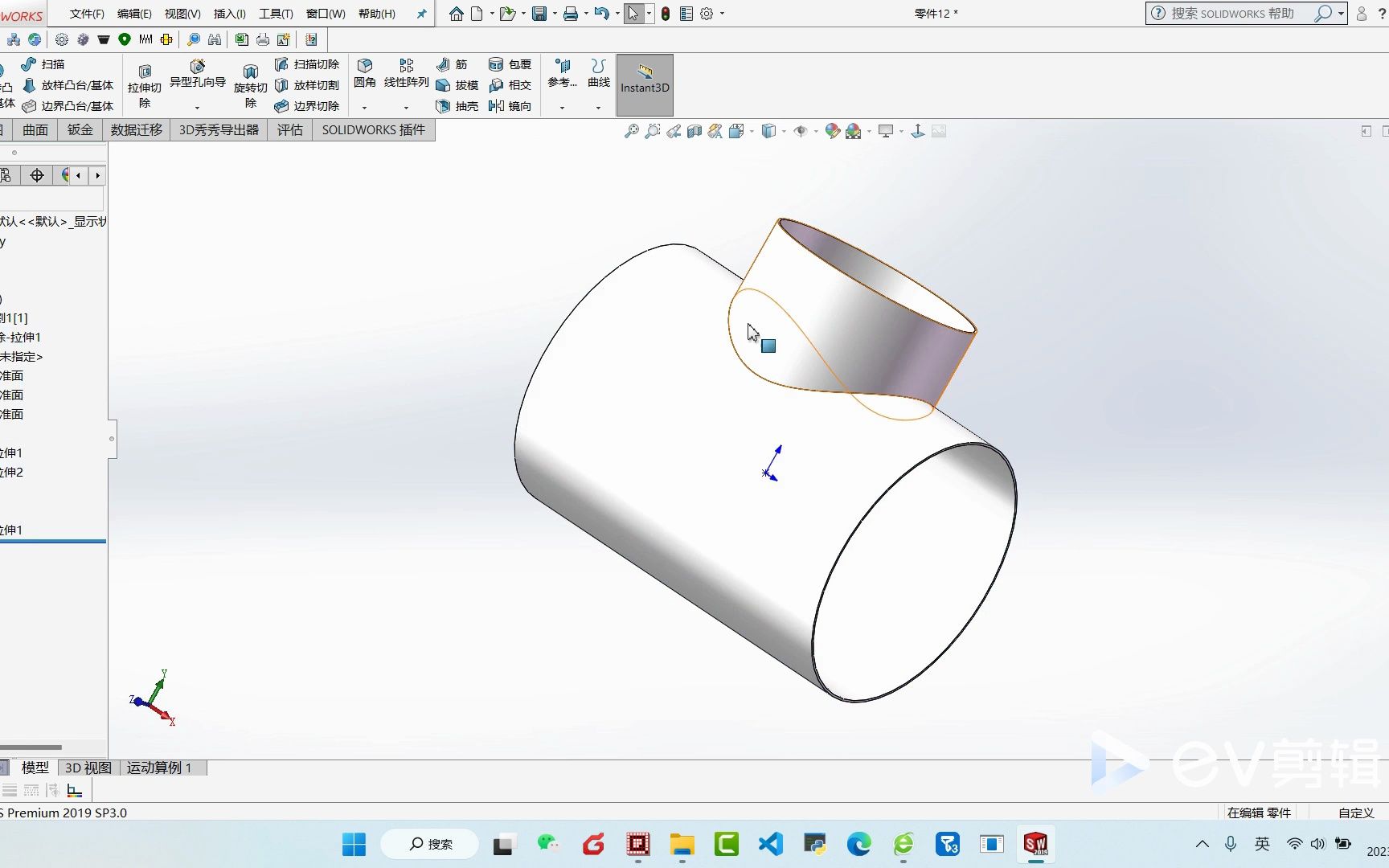1389x868 pixels.
Task: Start a Revolved Cut (旋转切除)
Action: coord(251,86)
